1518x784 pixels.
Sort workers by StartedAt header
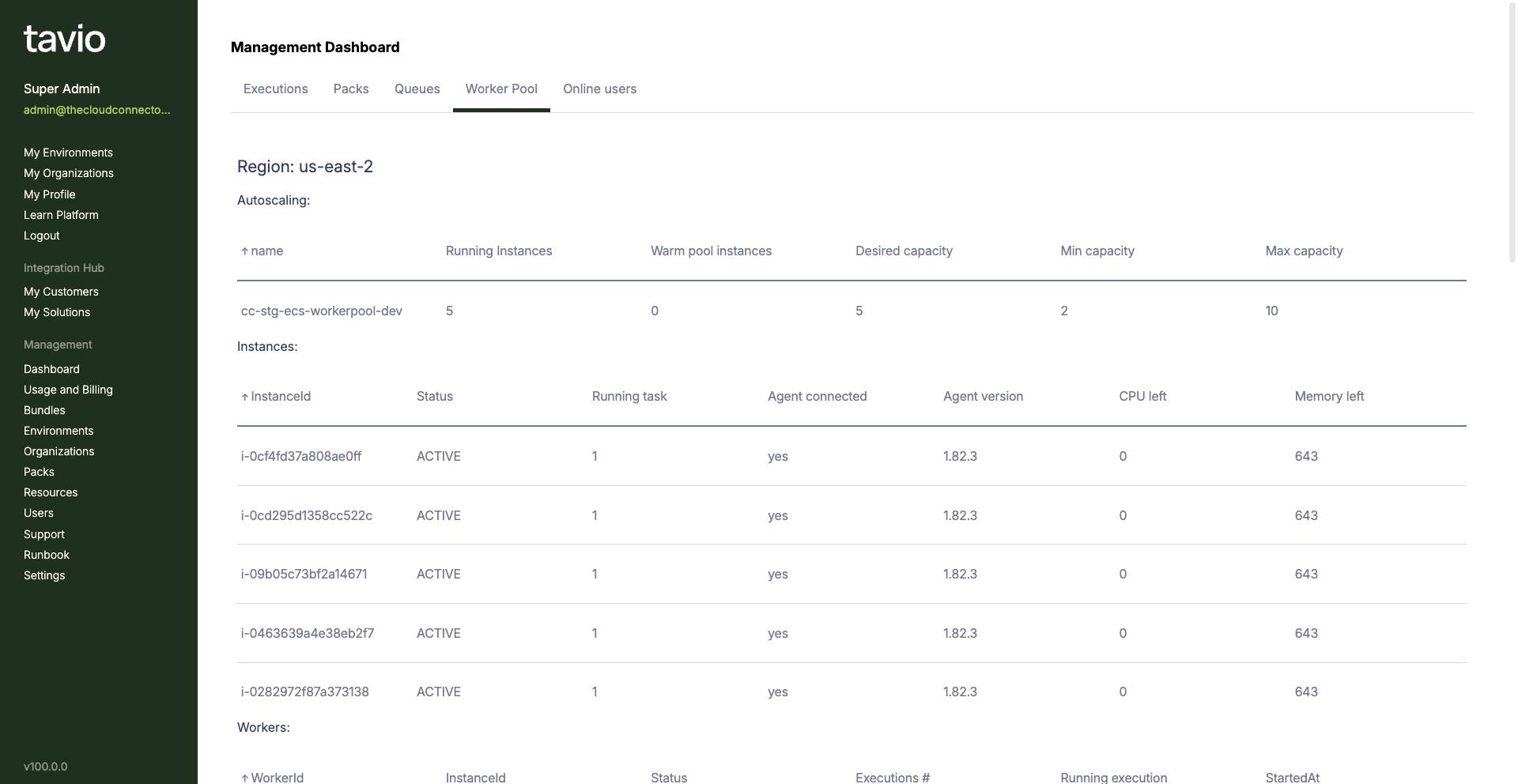1292,778
